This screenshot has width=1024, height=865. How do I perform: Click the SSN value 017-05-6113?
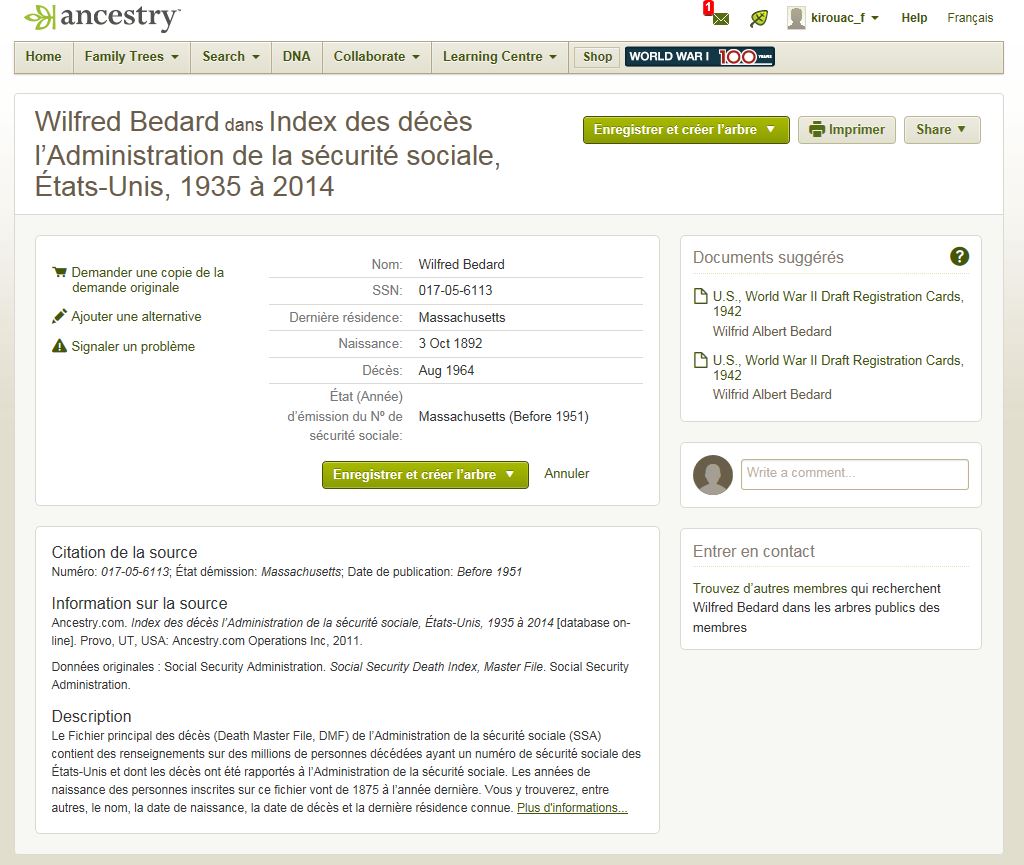coord(455,291)
